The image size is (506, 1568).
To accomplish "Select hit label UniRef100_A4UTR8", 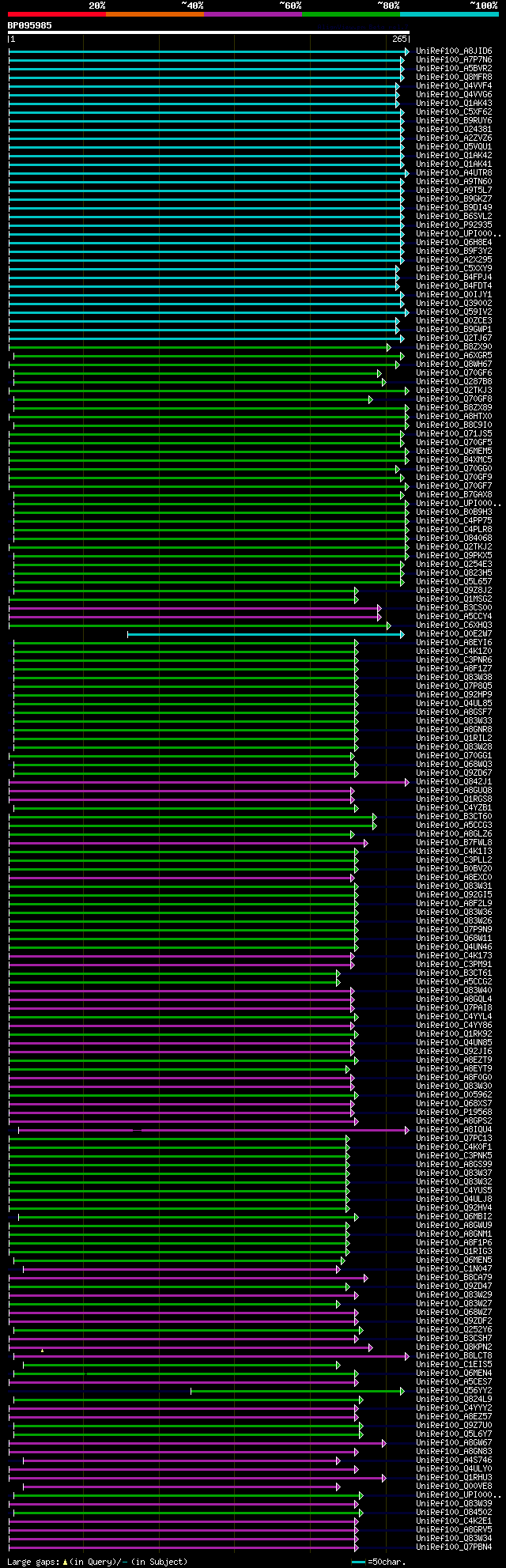I will pyautogui.click(x=454, y=173).
